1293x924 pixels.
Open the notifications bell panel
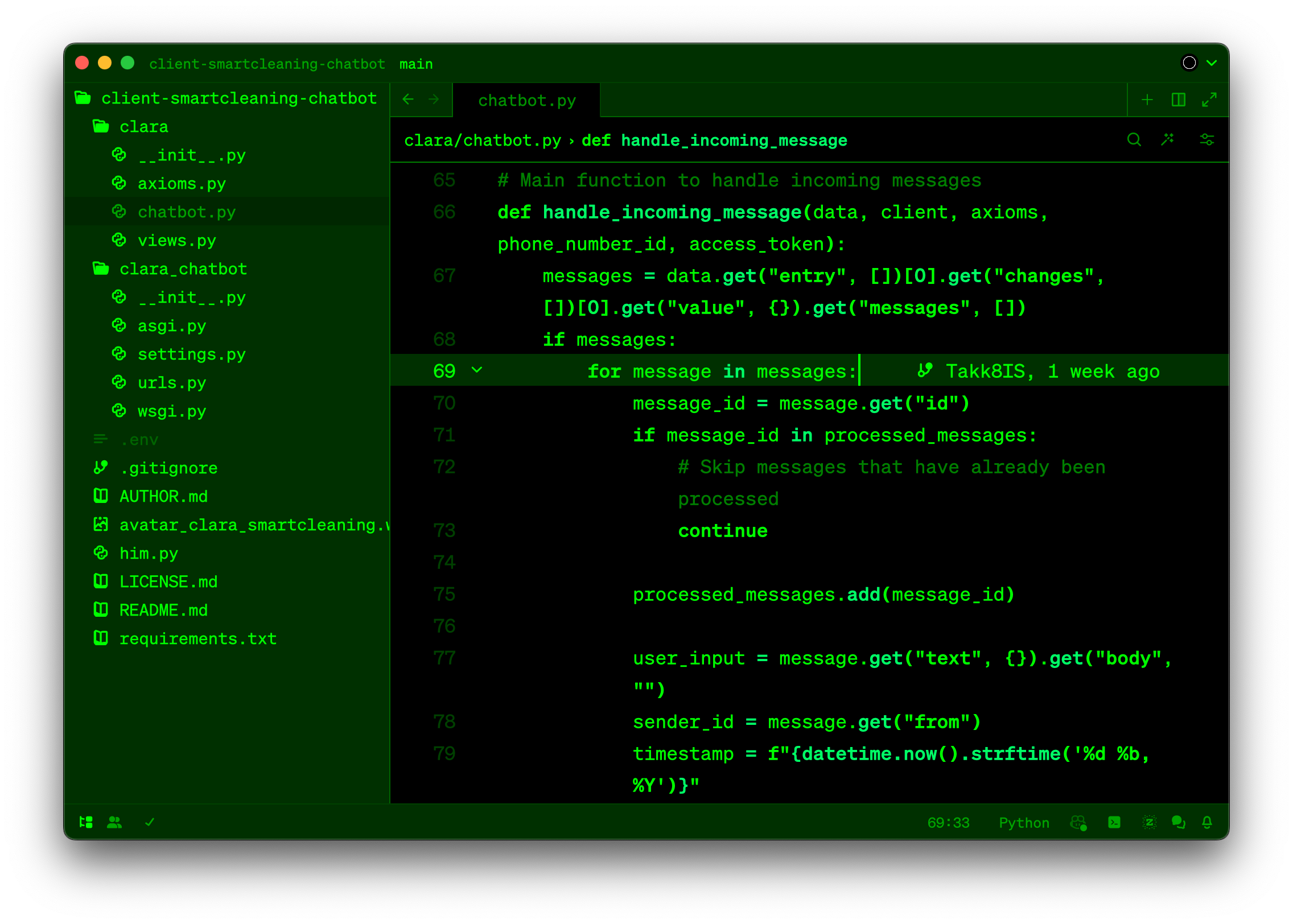[1207, 823]
